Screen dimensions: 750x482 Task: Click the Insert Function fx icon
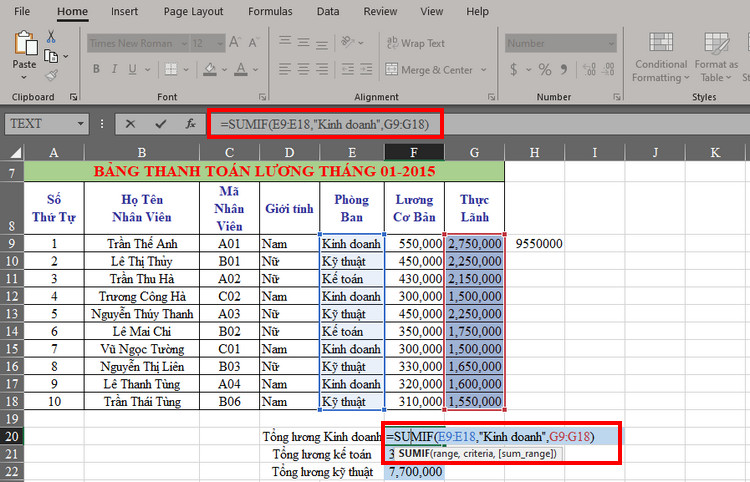click(190, 124)
